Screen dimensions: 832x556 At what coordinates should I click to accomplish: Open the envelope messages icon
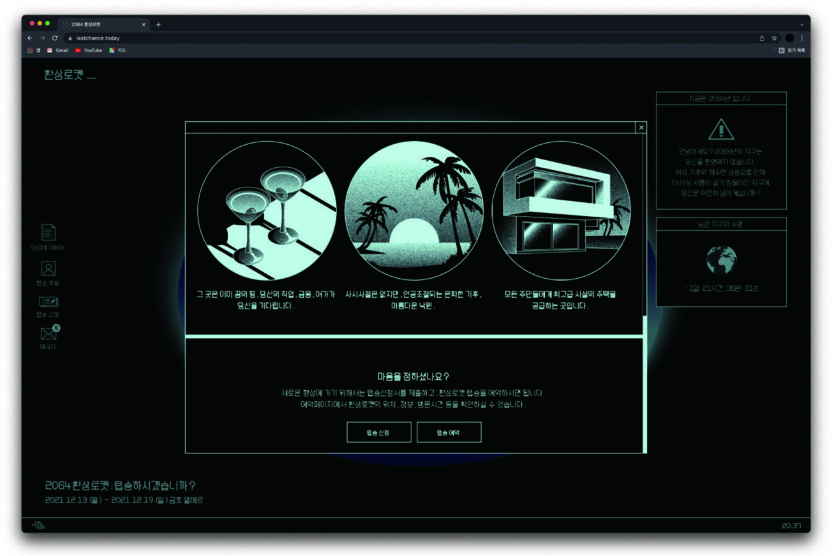click(48, 334)
